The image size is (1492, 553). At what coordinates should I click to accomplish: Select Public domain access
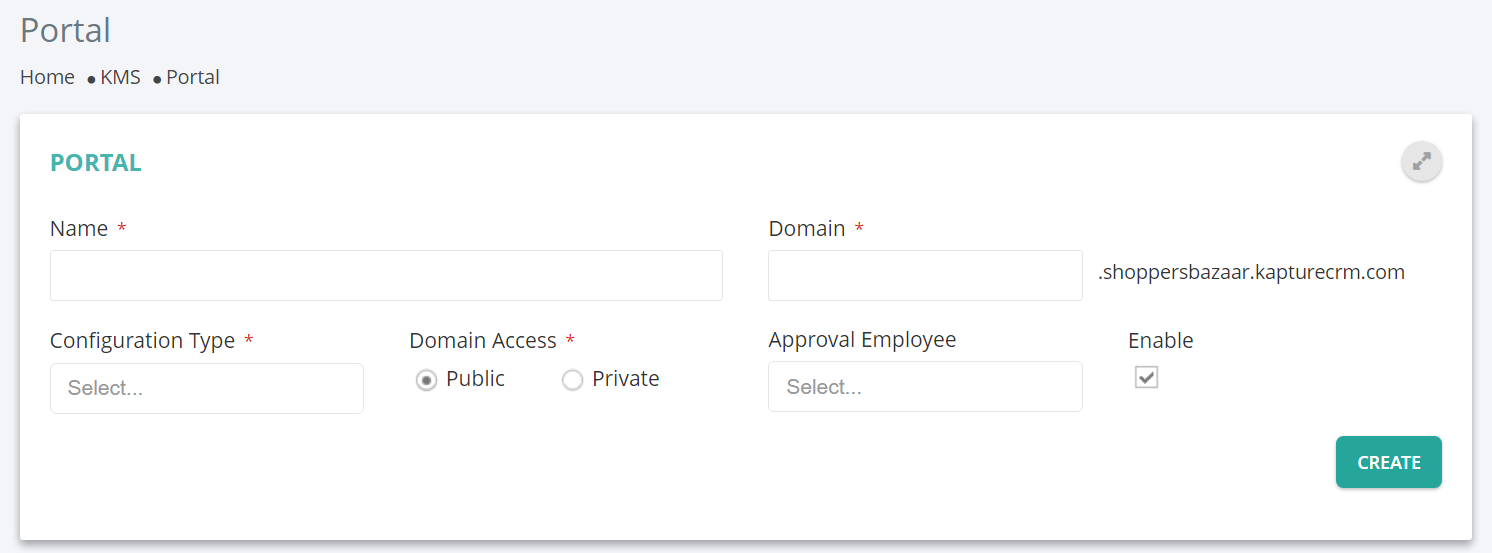[427, 380]
